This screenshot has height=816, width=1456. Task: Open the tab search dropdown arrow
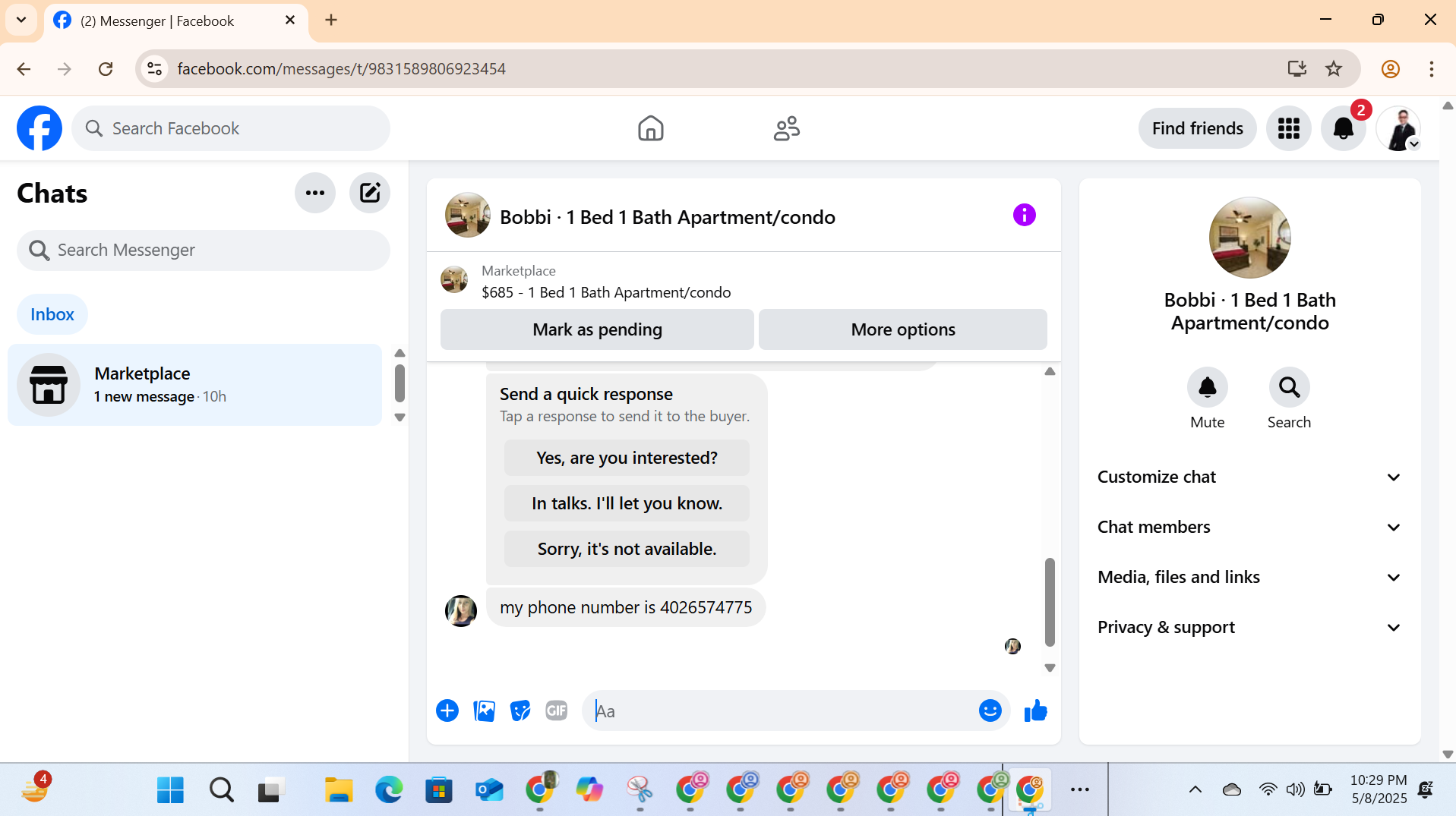21,20
